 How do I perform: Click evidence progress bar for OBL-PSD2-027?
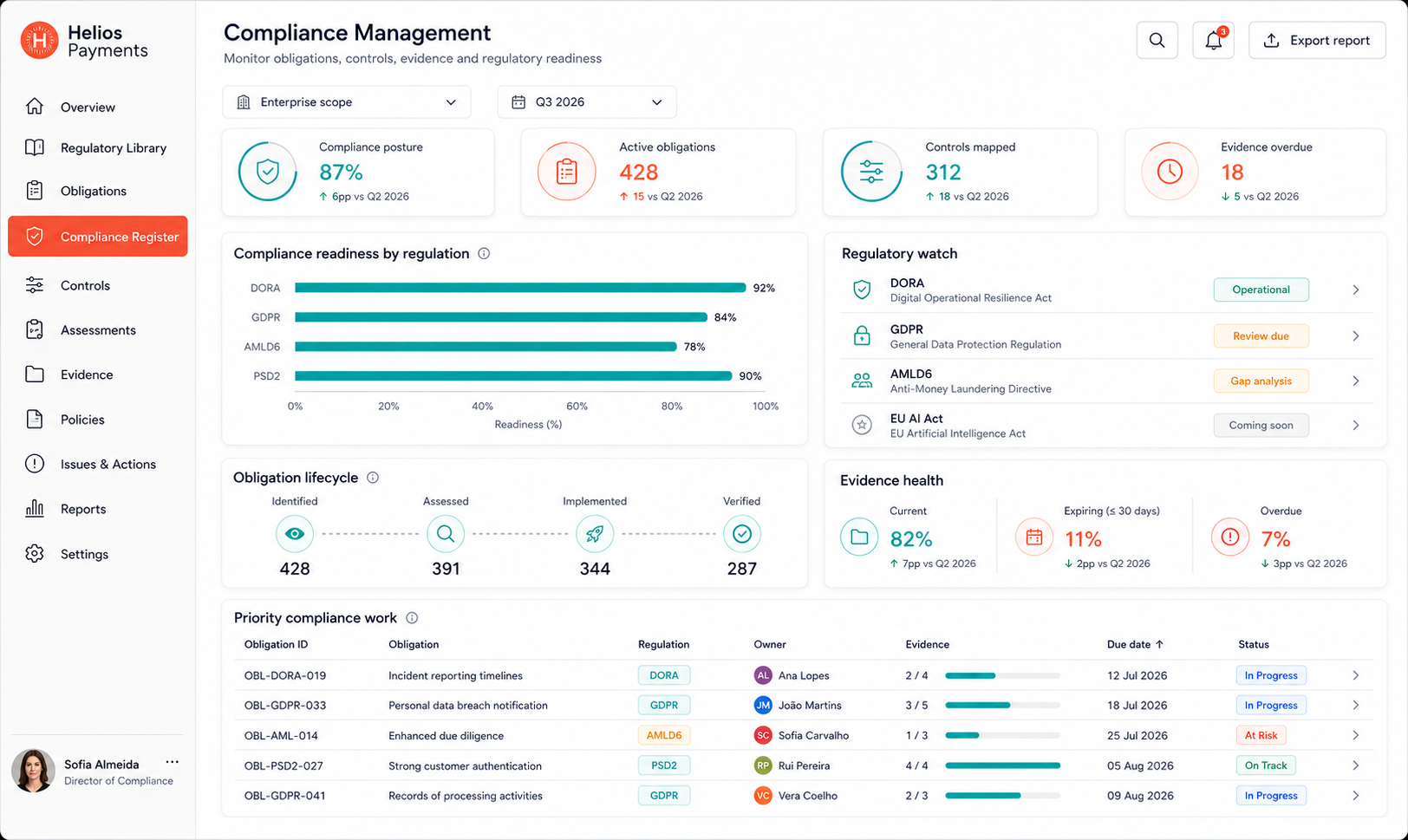click(x=1003, y=765)
